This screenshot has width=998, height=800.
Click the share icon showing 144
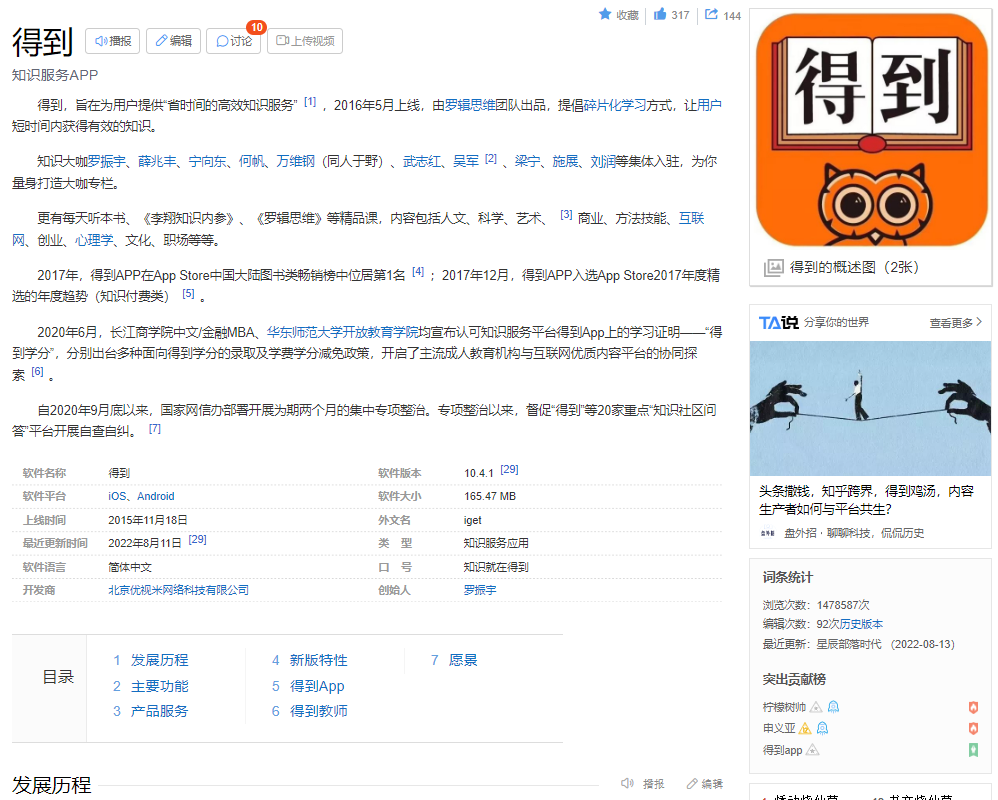[712, 15]
